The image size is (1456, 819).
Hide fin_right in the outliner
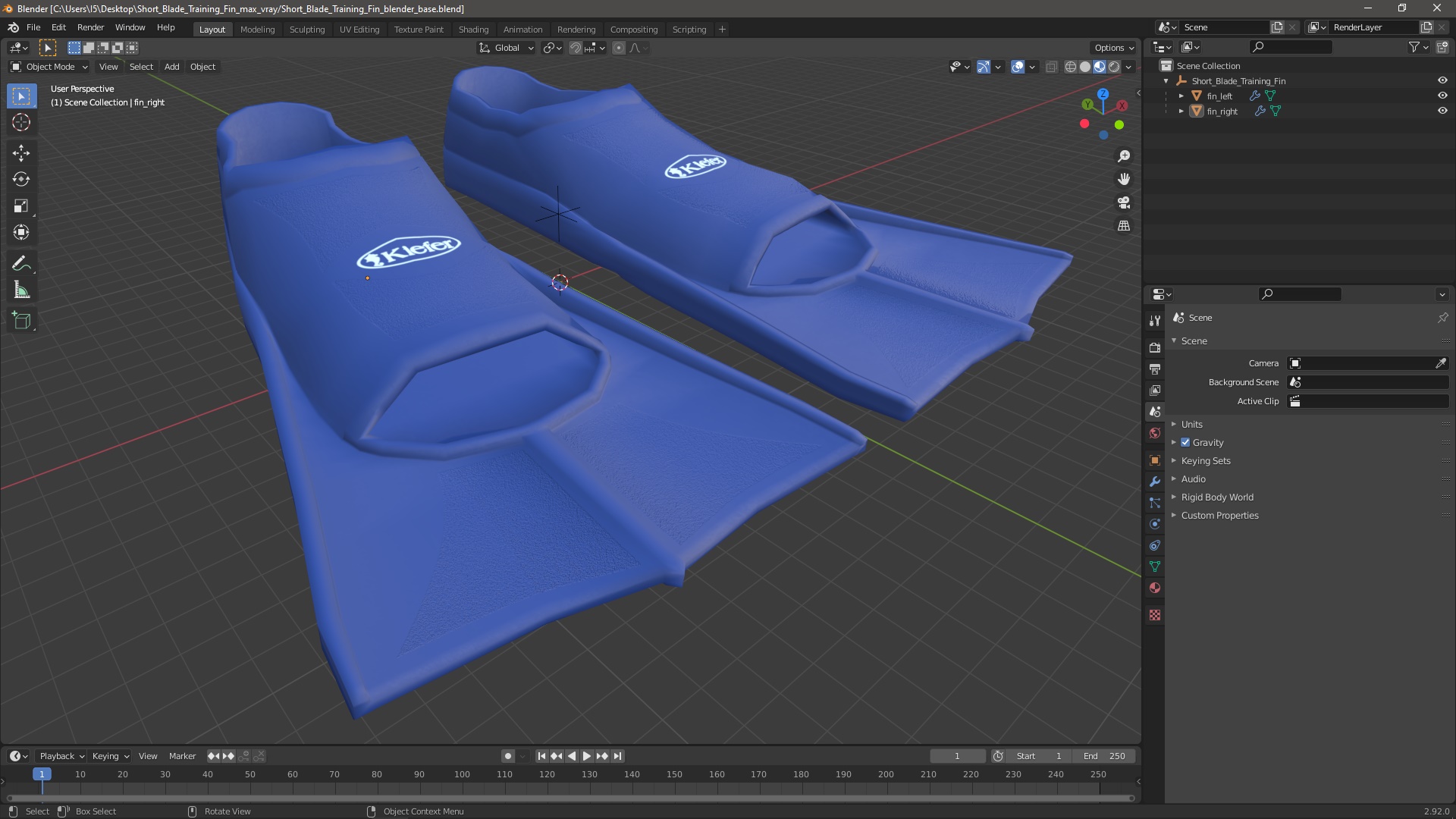click(1442, 111)
